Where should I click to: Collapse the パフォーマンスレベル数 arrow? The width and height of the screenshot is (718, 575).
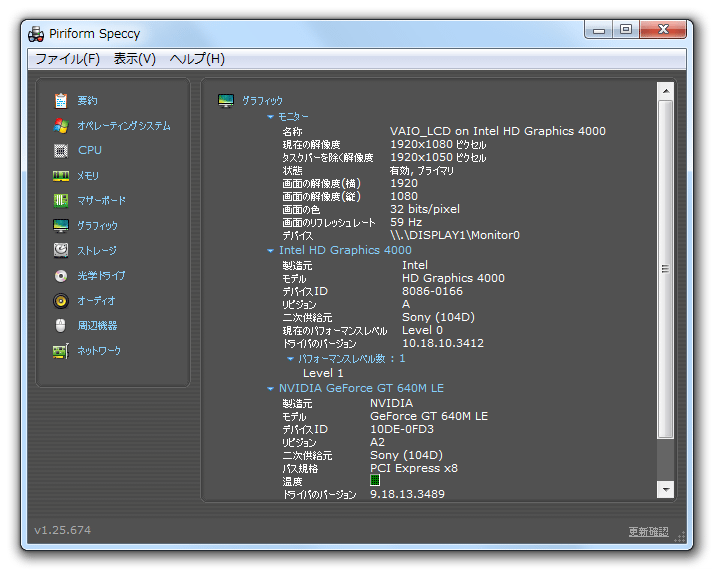(290, 359)
